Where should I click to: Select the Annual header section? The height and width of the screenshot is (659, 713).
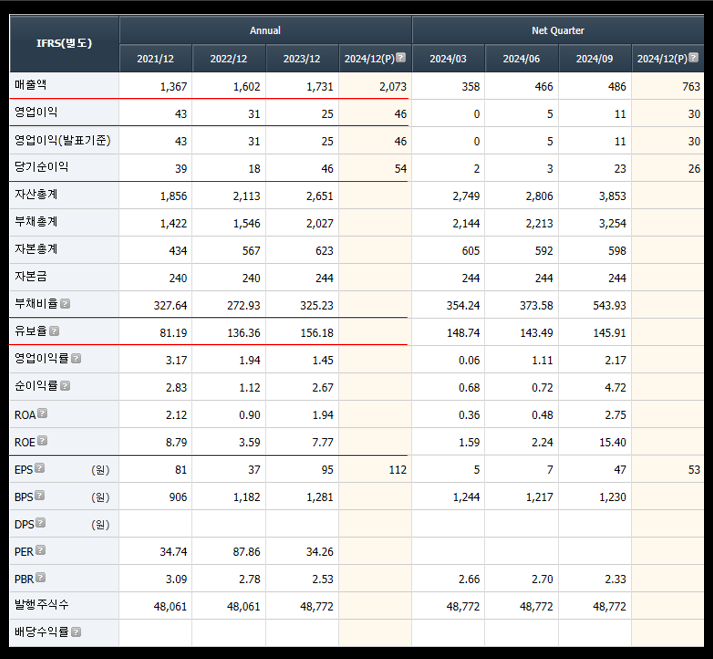(x=265, y=30)
